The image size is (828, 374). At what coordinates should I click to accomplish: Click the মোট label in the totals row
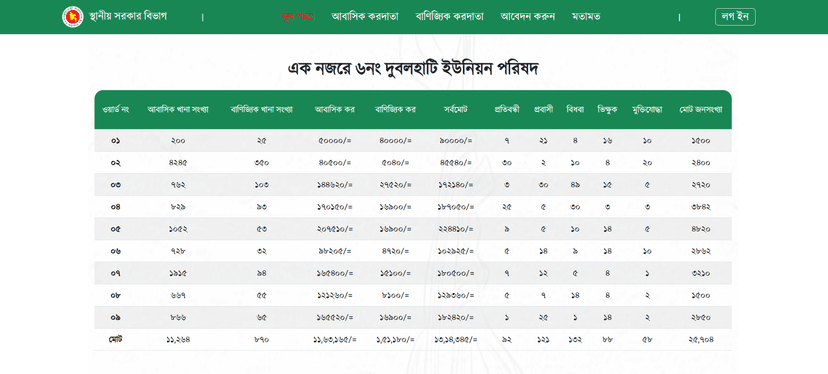tap(116, 340)
